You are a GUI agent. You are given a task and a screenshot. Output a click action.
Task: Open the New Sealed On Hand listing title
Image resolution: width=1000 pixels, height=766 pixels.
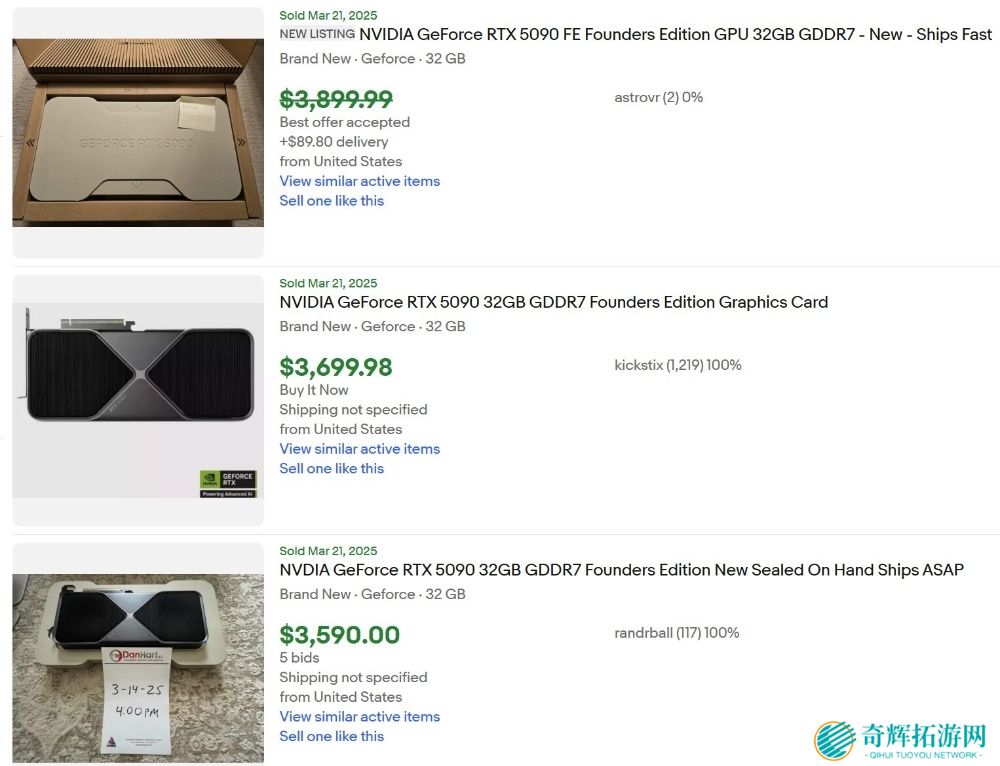coord(621,570)
